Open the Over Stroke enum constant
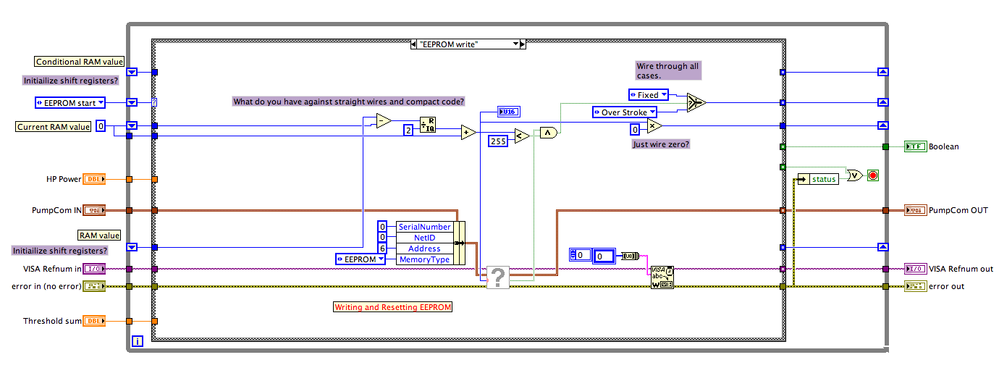Image resolution: width=999 pixels, height=366 pixels. pos(624,112)
